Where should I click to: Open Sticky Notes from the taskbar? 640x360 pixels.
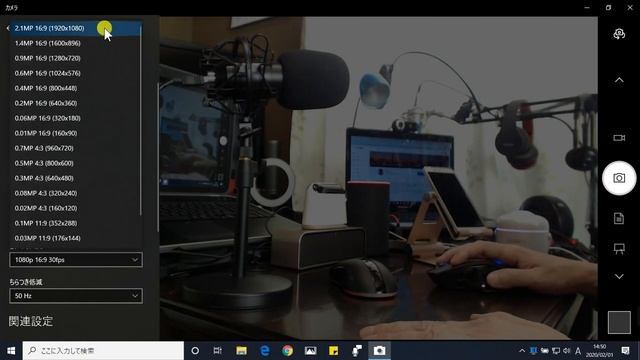(333, 351)
